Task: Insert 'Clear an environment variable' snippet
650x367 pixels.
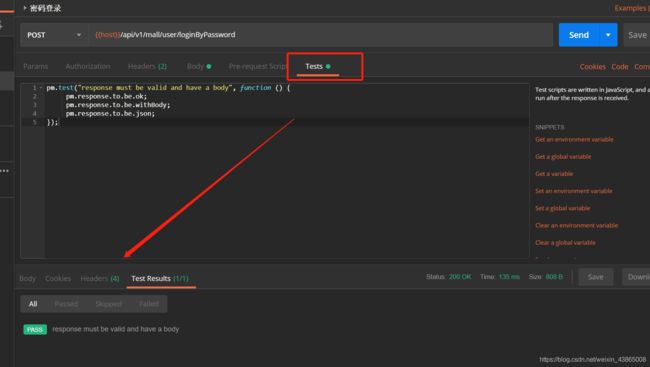Action: (x=576, y=226)
